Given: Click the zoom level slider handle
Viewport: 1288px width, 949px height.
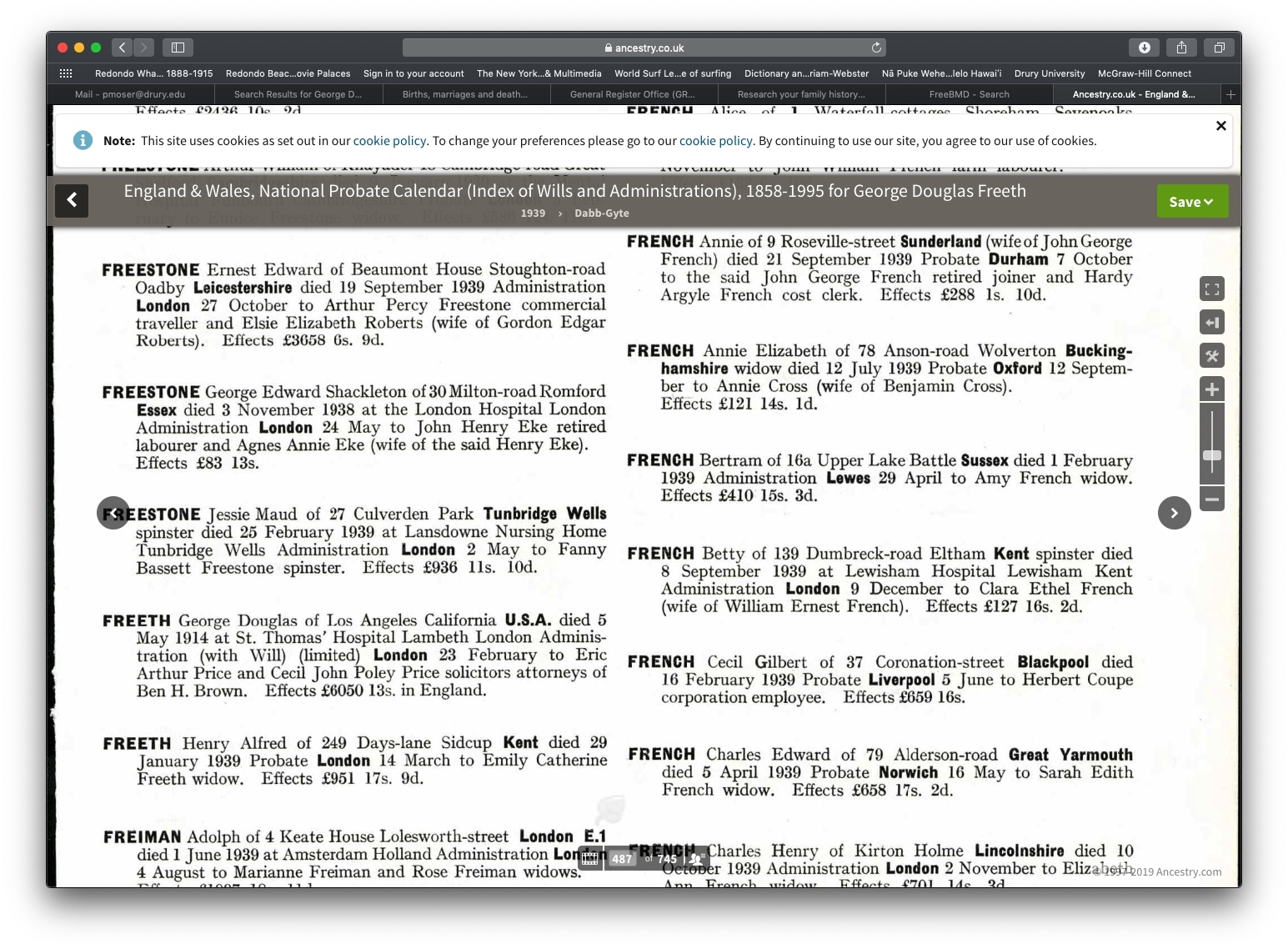Looking at the screenshot, I should [1211, 455].
